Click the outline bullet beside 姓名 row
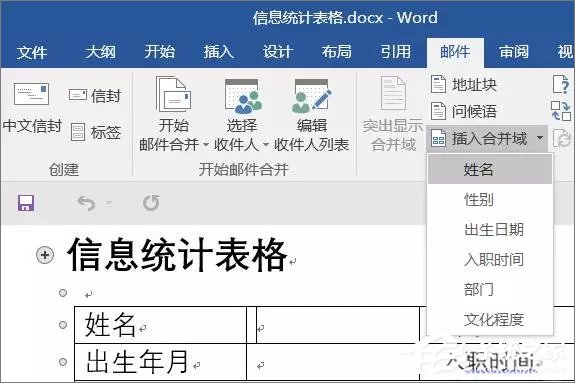This screenshot has height=383, width=575. coord(63,325)
